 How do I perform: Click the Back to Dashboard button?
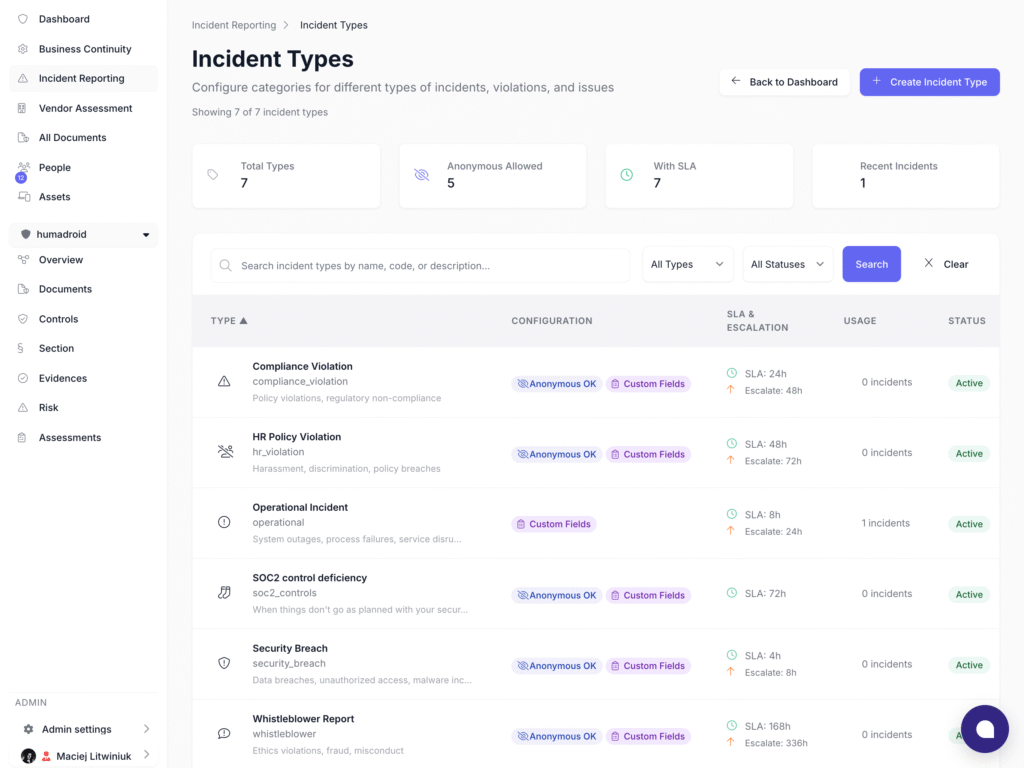point(784,82)
